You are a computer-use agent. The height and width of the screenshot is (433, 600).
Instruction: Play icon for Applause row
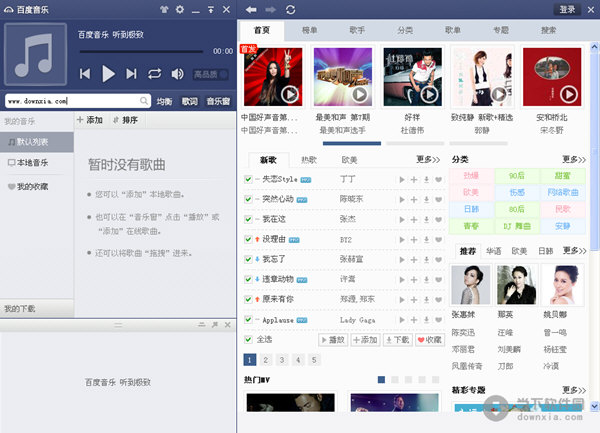(x=402, y=320)
